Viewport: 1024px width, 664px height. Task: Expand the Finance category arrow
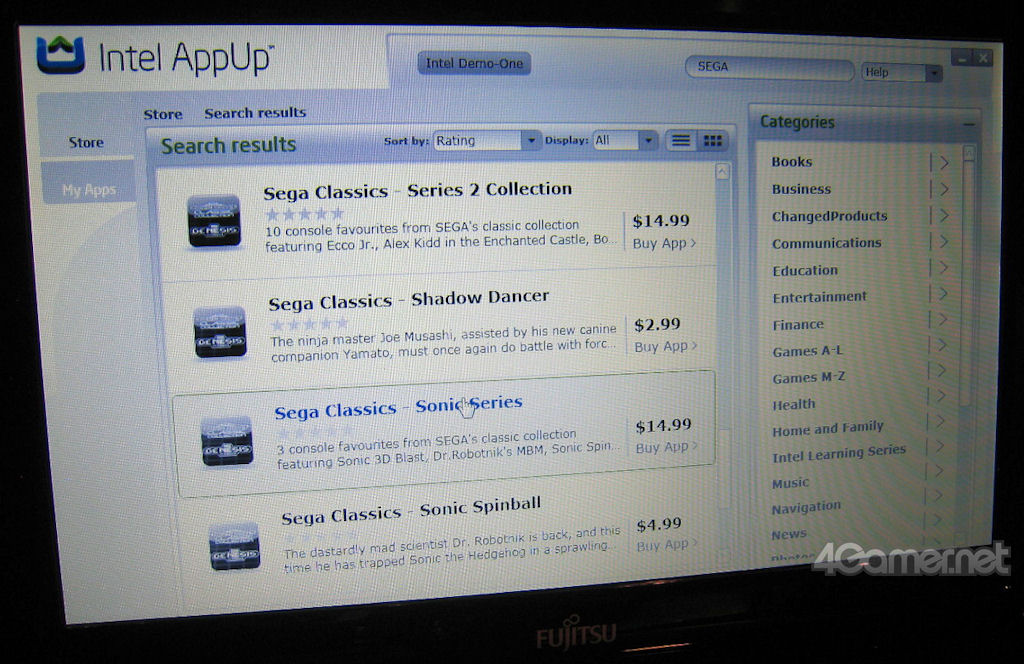tap(942, 320)
